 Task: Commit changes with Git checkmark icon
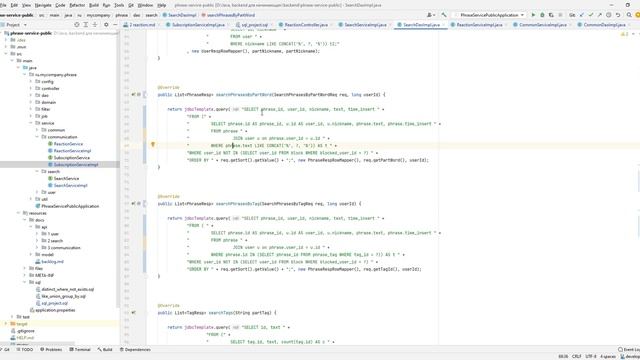pyautogui.click(x=591, y=15)
